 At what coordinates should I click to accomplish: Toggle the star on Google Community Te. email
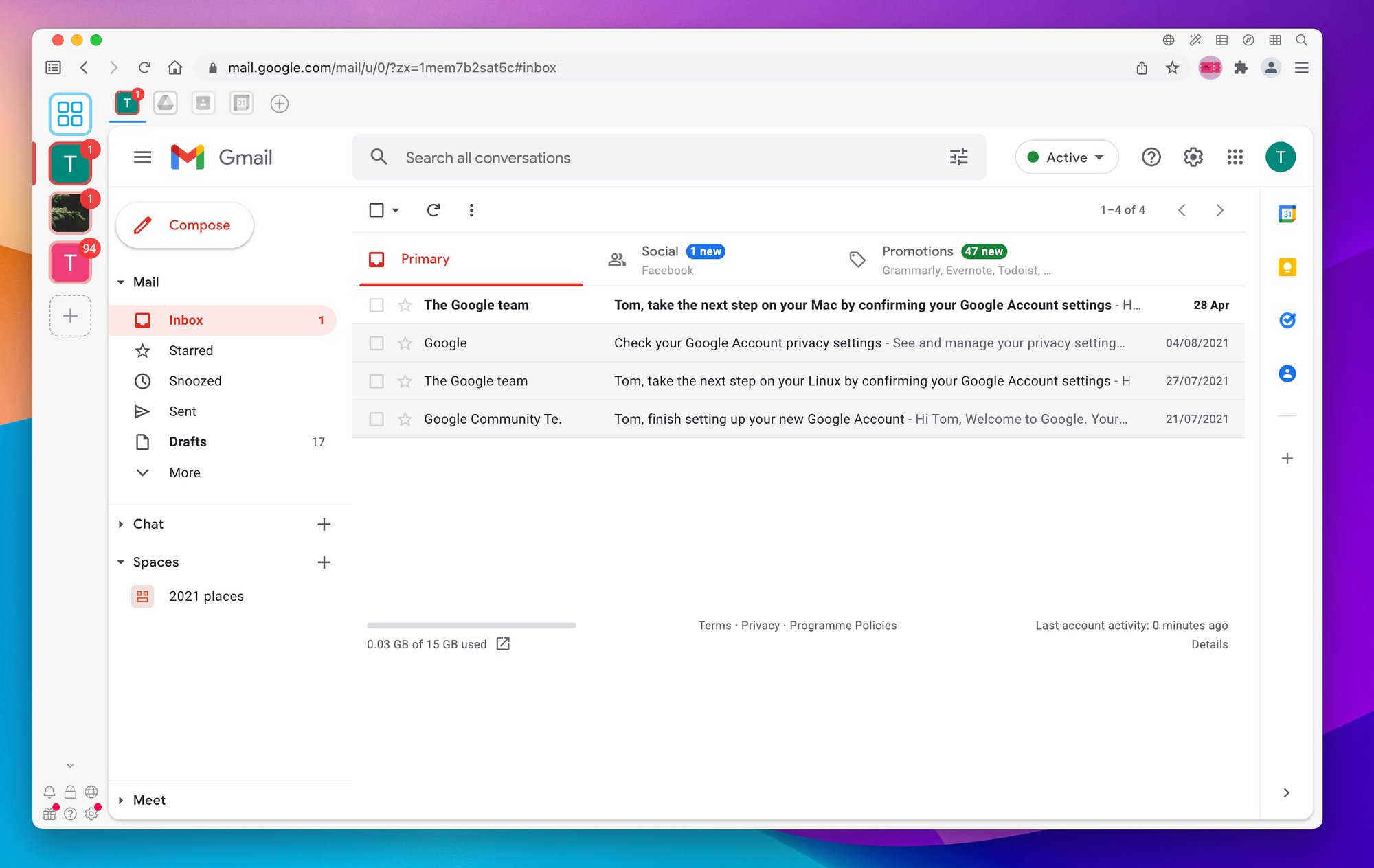click(x=405, y=418)
